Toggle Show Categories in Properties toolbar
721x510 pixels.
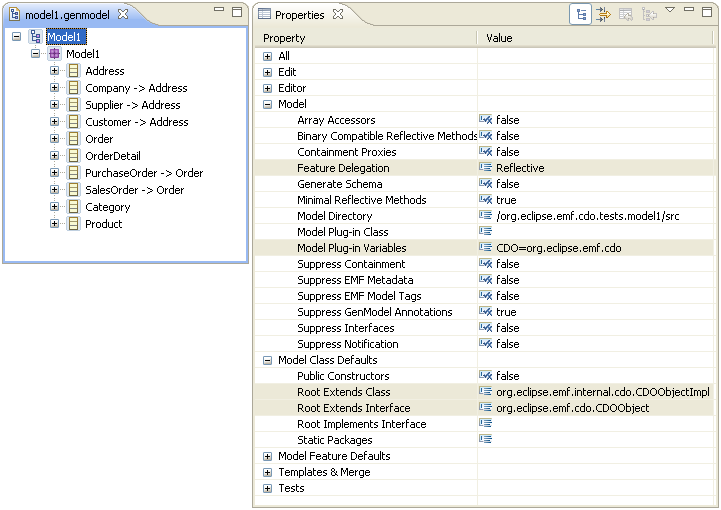pyautogui.click(x=580, y=14)
